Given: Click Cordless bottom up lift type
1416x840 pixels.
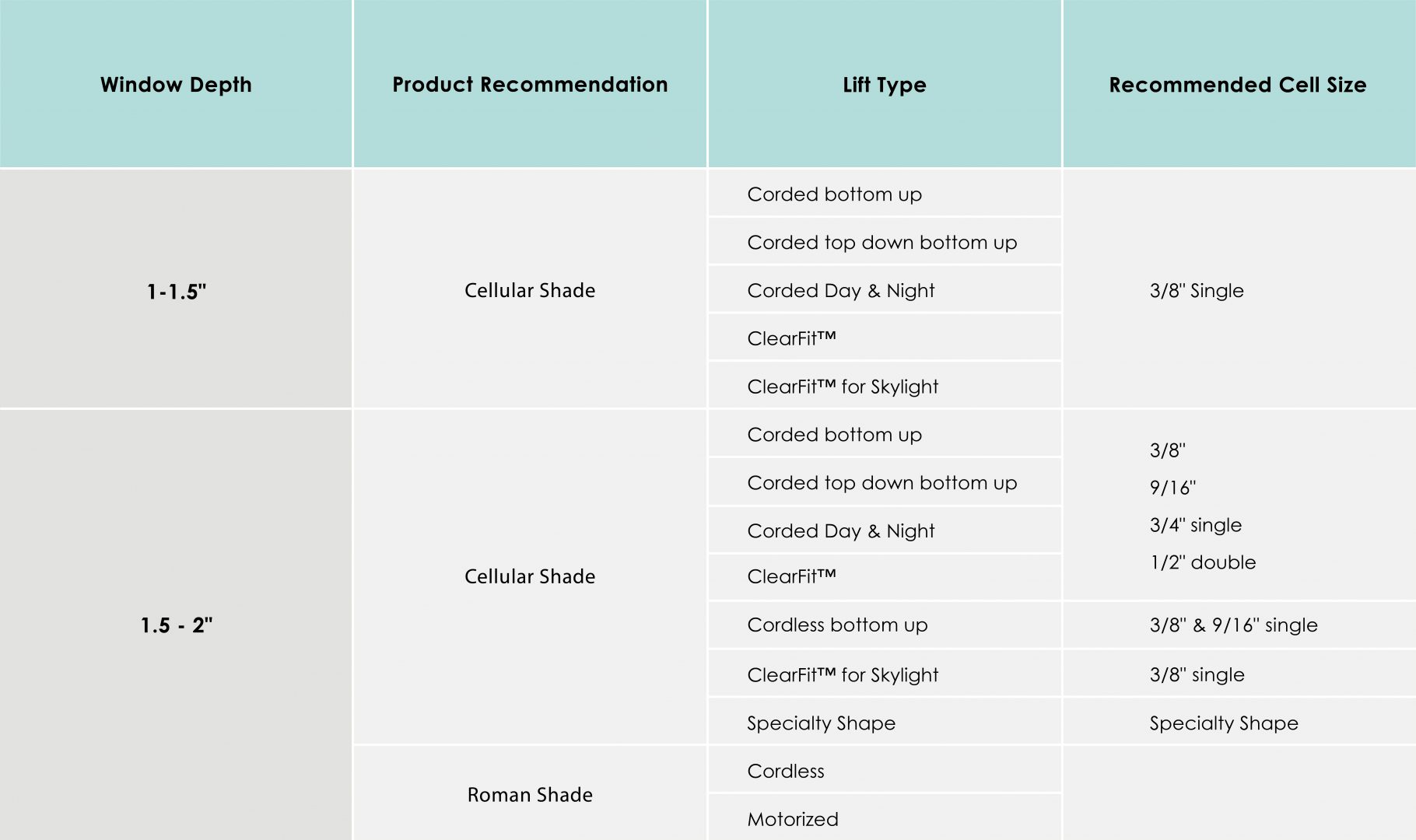Looking at the screenshot, I should 837,625.
